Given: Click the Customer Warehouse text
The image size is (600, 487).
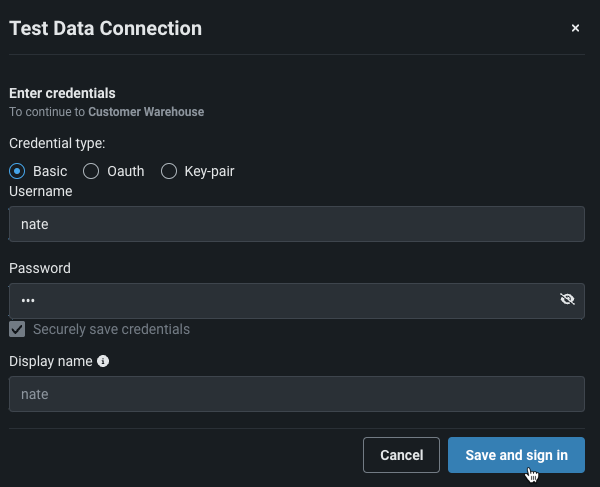Looking at the screenshot, I should tap(146, 112).
